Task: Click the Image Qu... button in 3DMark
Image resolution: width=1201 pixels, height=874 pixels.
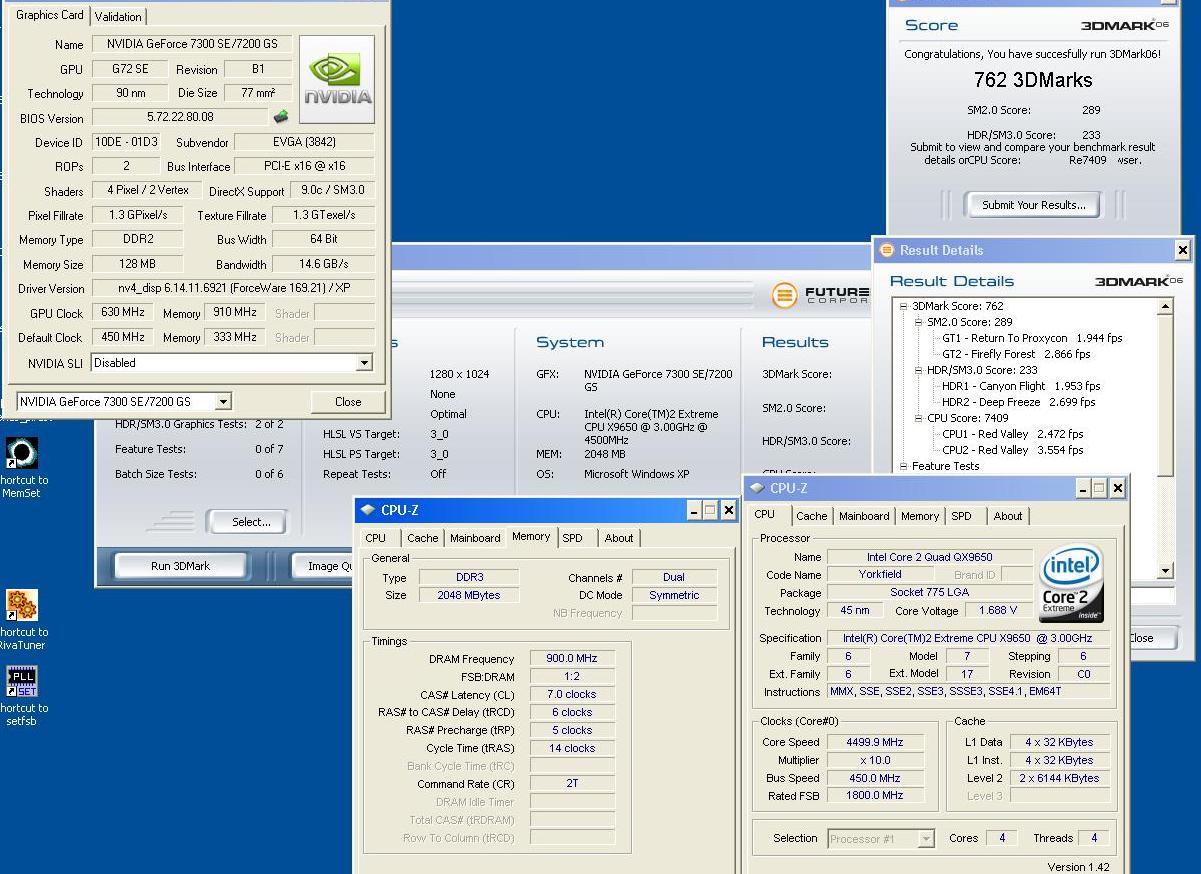Action: (x=323, y=566)
